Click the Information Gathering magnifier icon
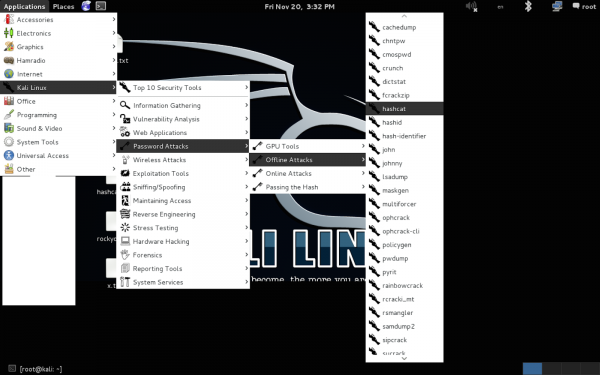 125,105
